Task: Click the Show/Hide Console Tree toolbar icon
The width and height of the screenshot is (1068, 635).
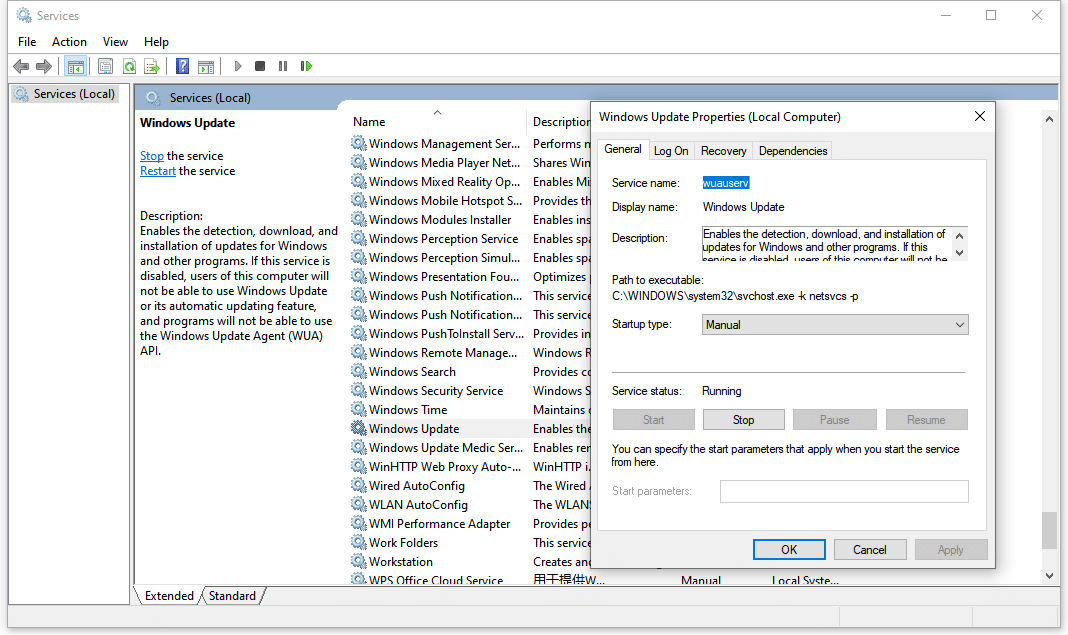Action: [75, 66]
